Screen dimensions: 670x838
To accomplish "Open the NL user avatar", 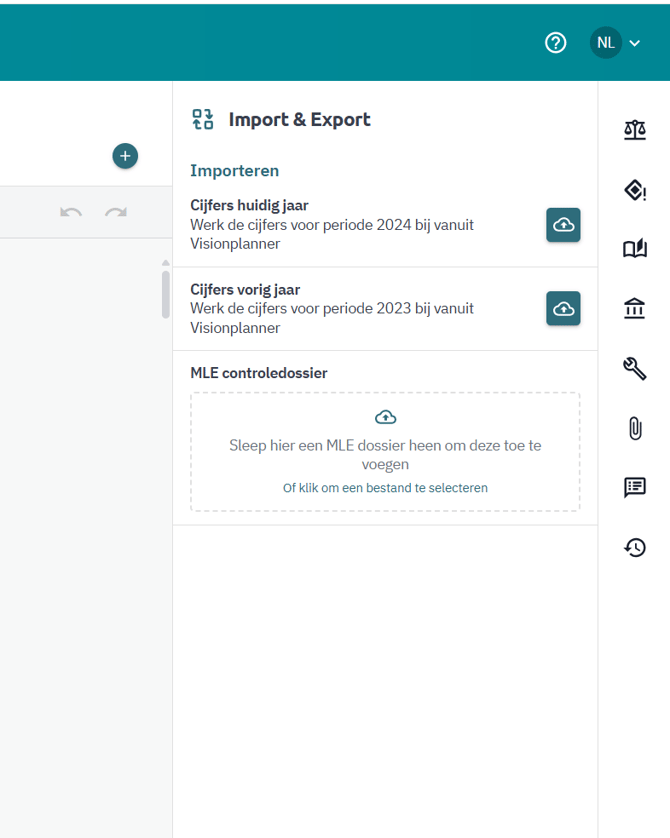I will 606,43.
